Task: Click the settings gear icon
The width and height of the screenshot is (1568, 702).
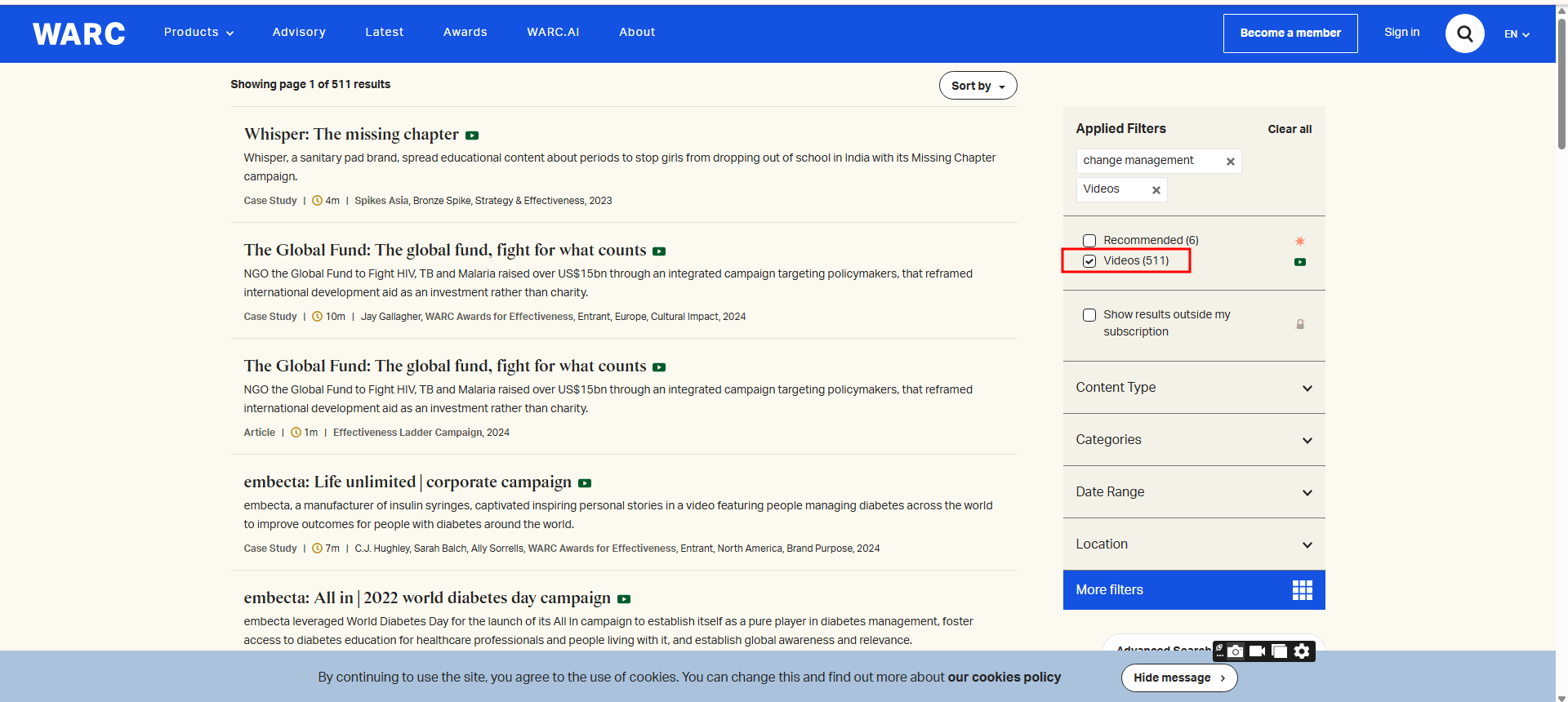Action: click(1302, 651)
